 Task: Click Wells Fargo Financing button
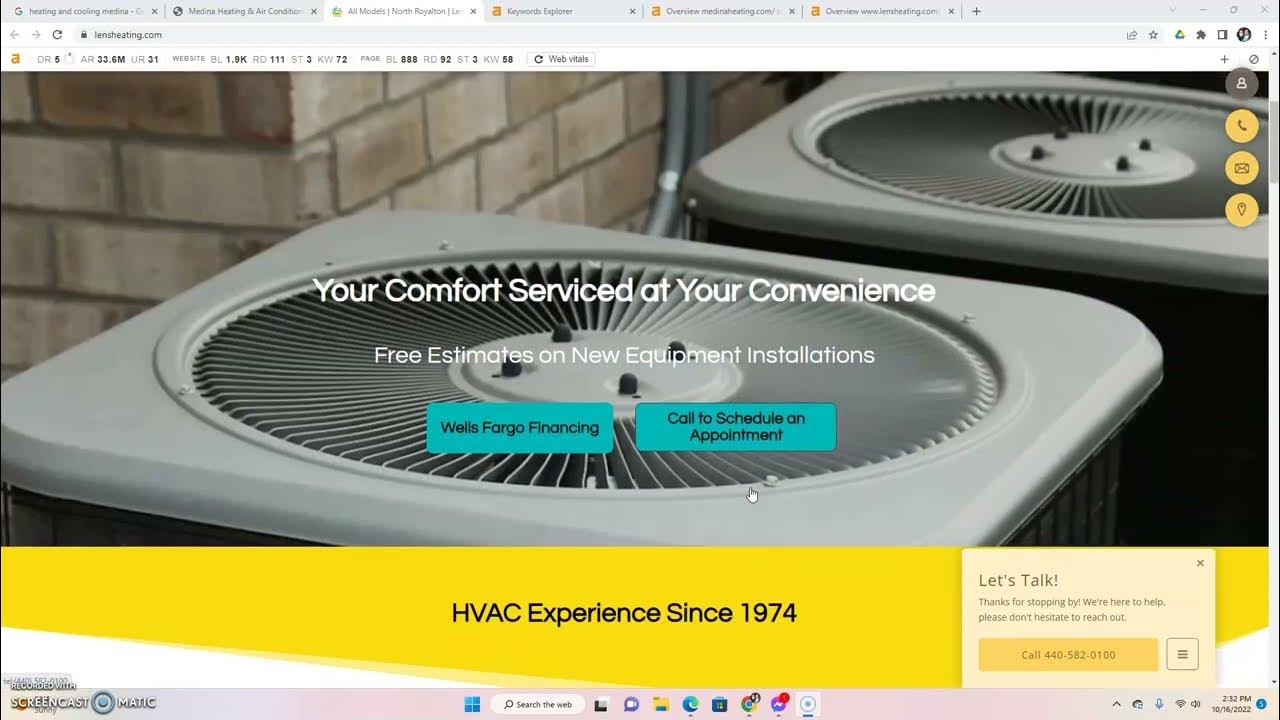pyautogui.click(x=520, y=428)
